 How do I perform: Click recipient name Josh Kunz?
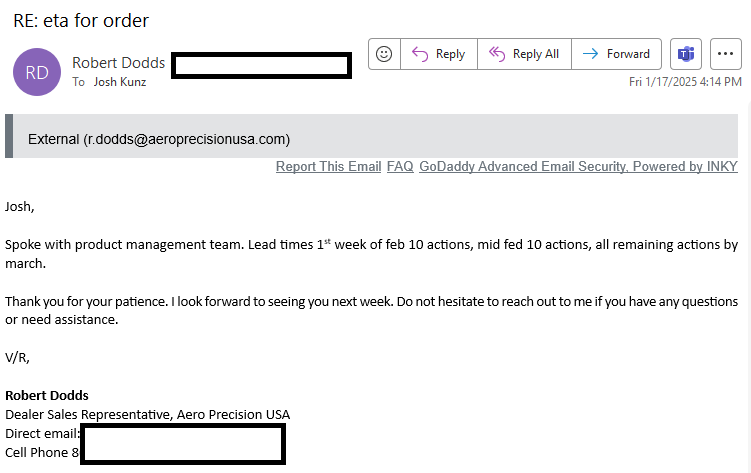pos(120,82)
